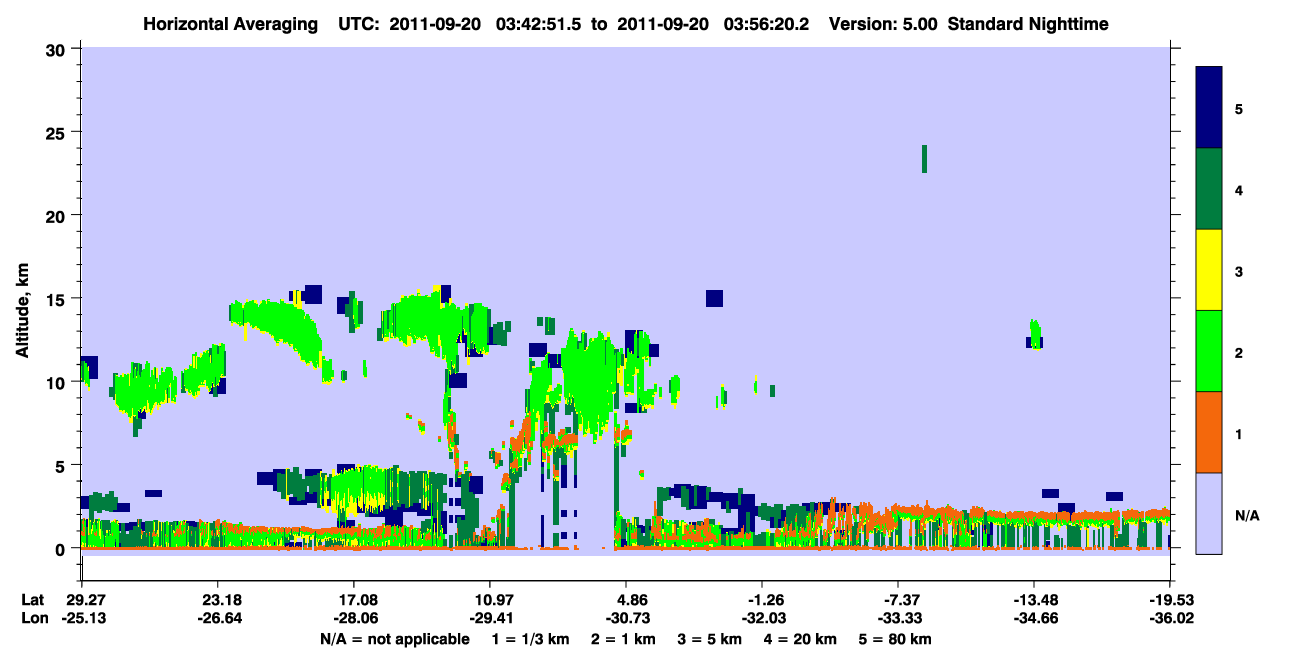Click the longitude value '-32.03'
The image size is (1300, 667).
tap(762, 619)
